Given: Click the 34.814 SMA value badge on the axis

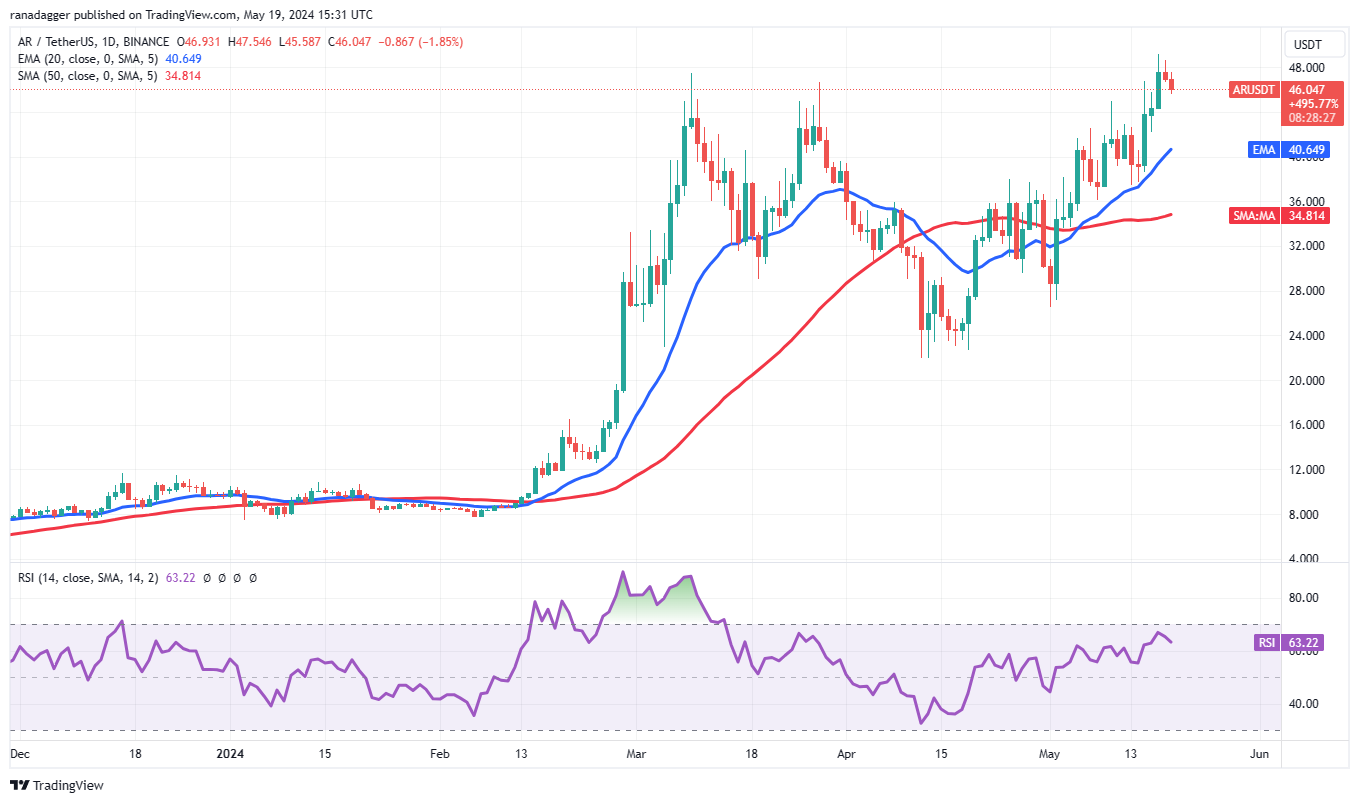Looking at the screenshot, I should click(1307, 215).
